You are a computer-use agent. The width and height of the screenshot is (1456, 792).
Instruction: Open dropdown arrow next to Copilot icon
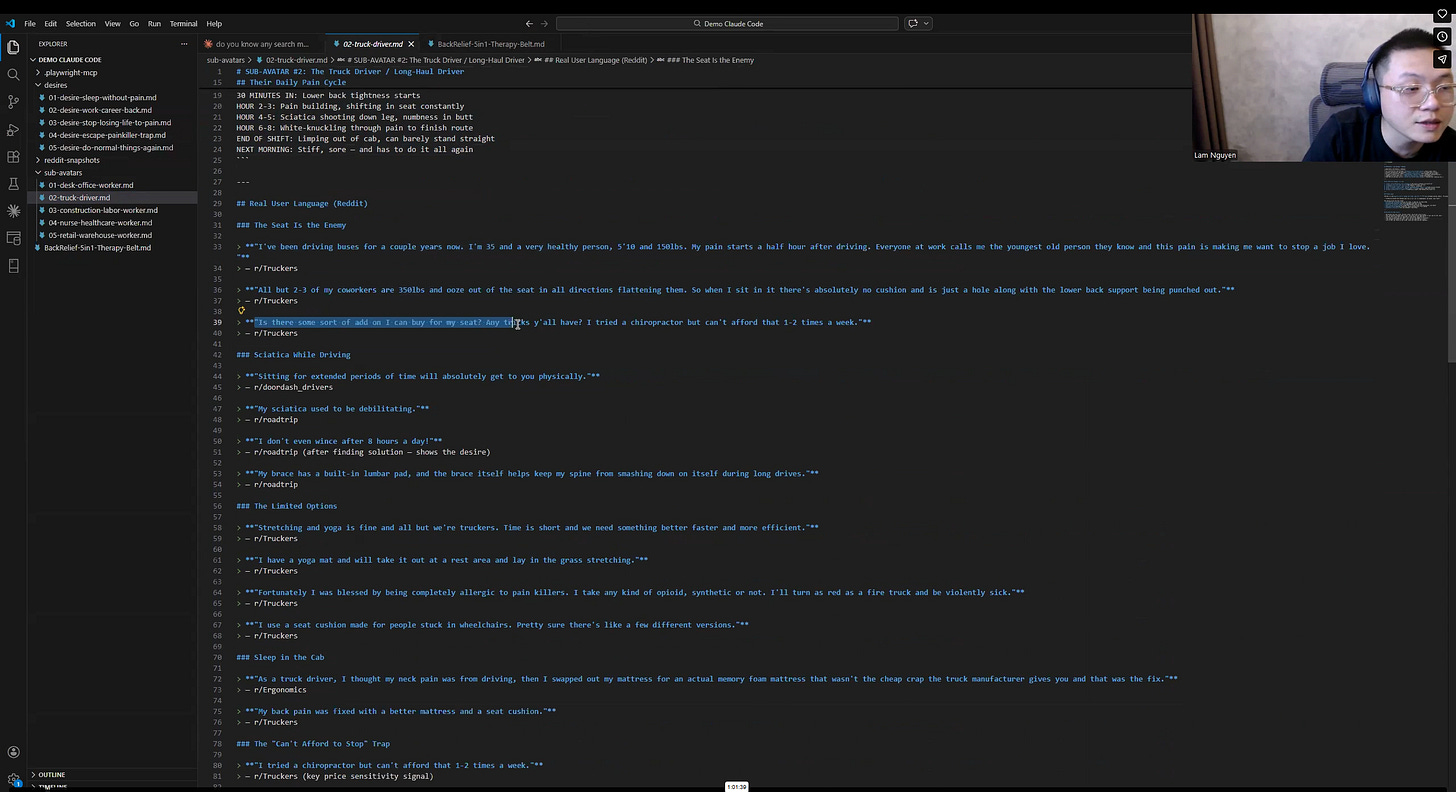[x=926, y=23]
